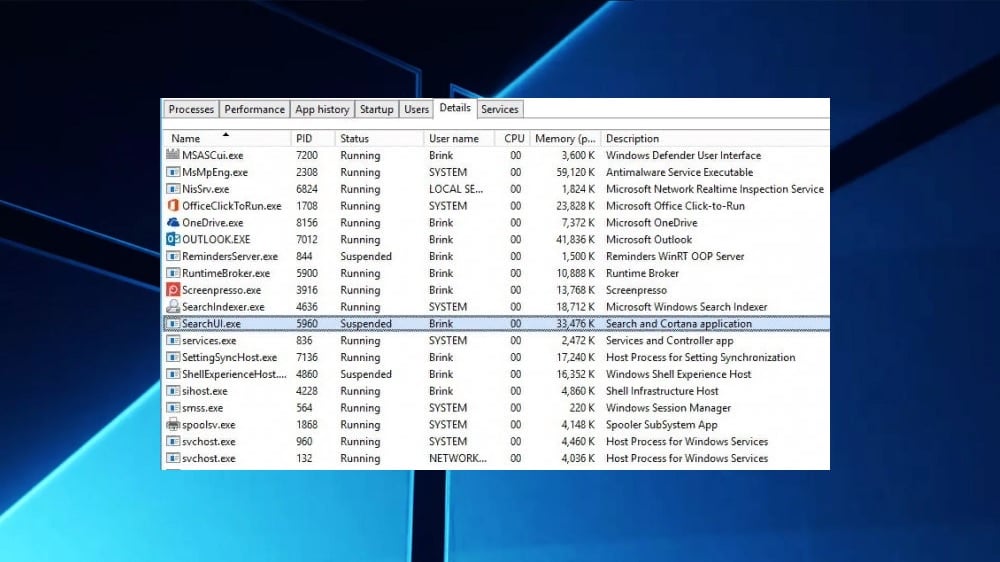The image size is (1000, 562).
Task: Click the ShellExperienceHost process icon
Action: pos(173,374)
